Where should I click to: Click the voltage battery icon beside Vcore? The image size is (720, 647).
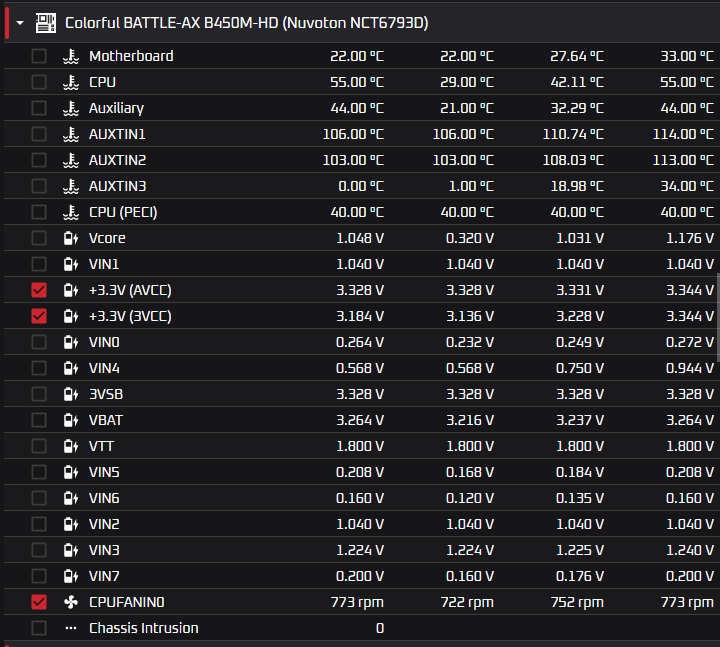(x=70, y=238)
